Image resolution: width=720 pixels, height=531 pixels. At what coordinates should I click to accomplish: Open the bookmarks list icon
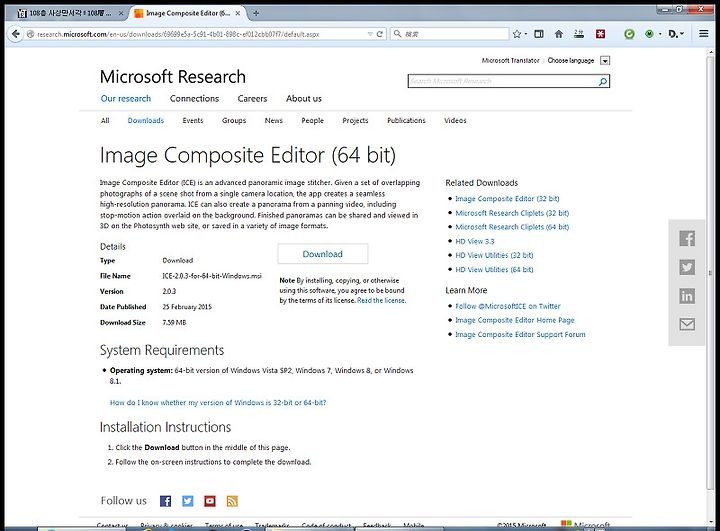539,34
